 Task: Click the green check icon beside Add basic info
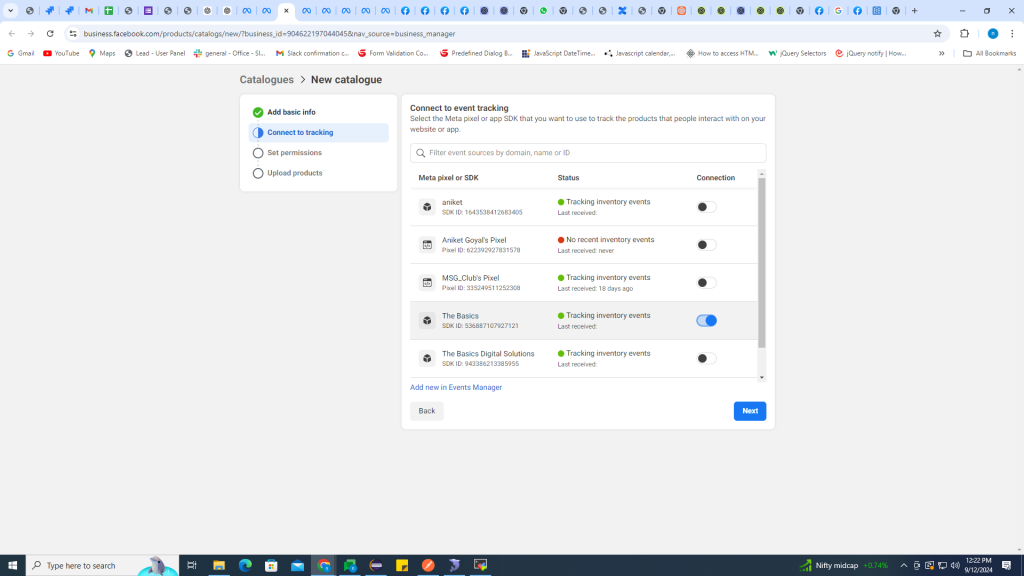[x=258, y=113]
